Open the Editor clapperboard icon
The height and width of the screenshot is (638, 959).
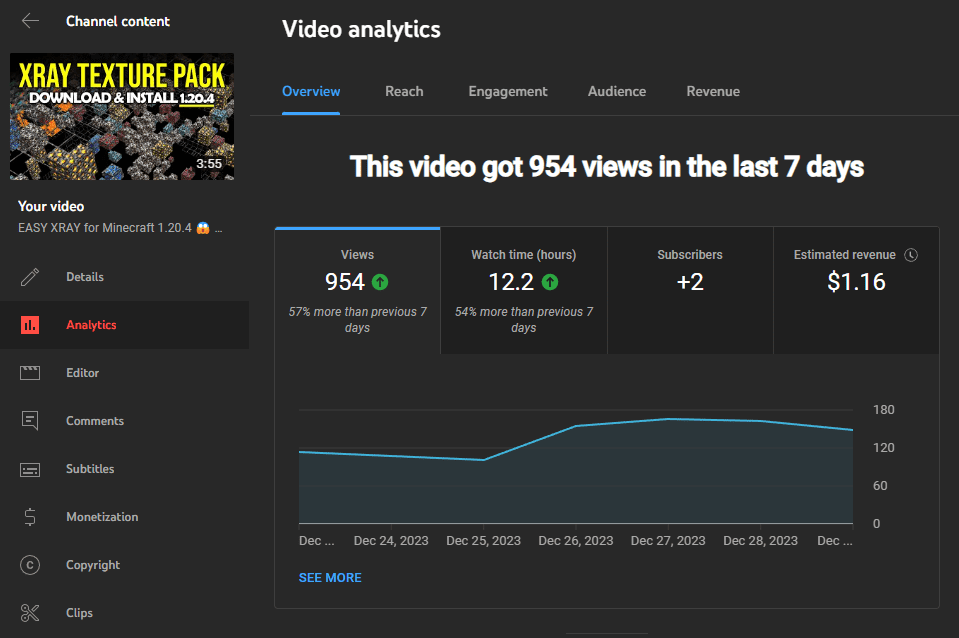tap(30, 373)
